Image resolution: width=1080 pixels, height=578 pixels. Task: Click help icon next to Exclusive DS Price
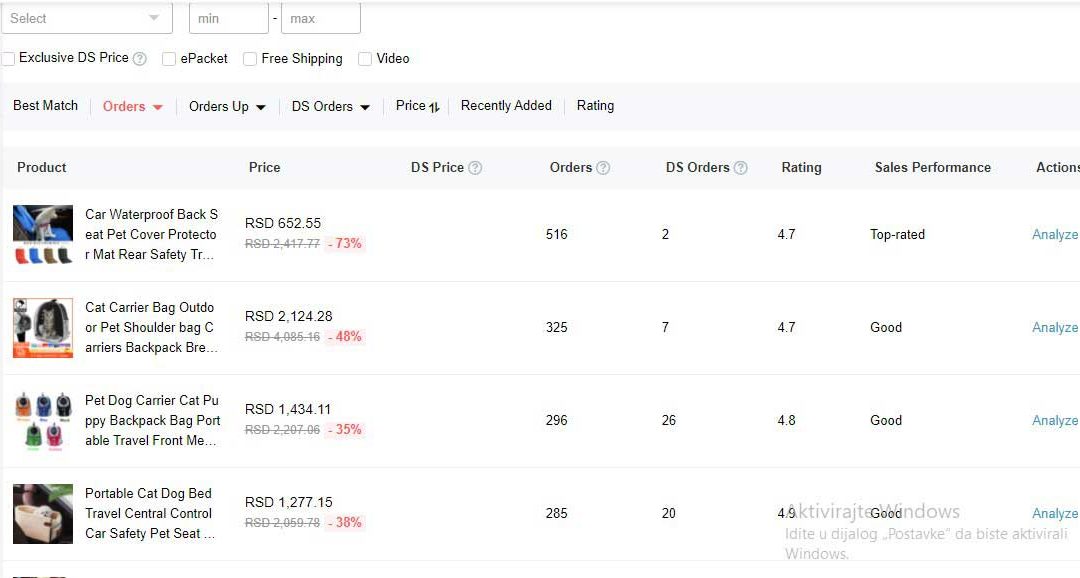pos(140,59)
